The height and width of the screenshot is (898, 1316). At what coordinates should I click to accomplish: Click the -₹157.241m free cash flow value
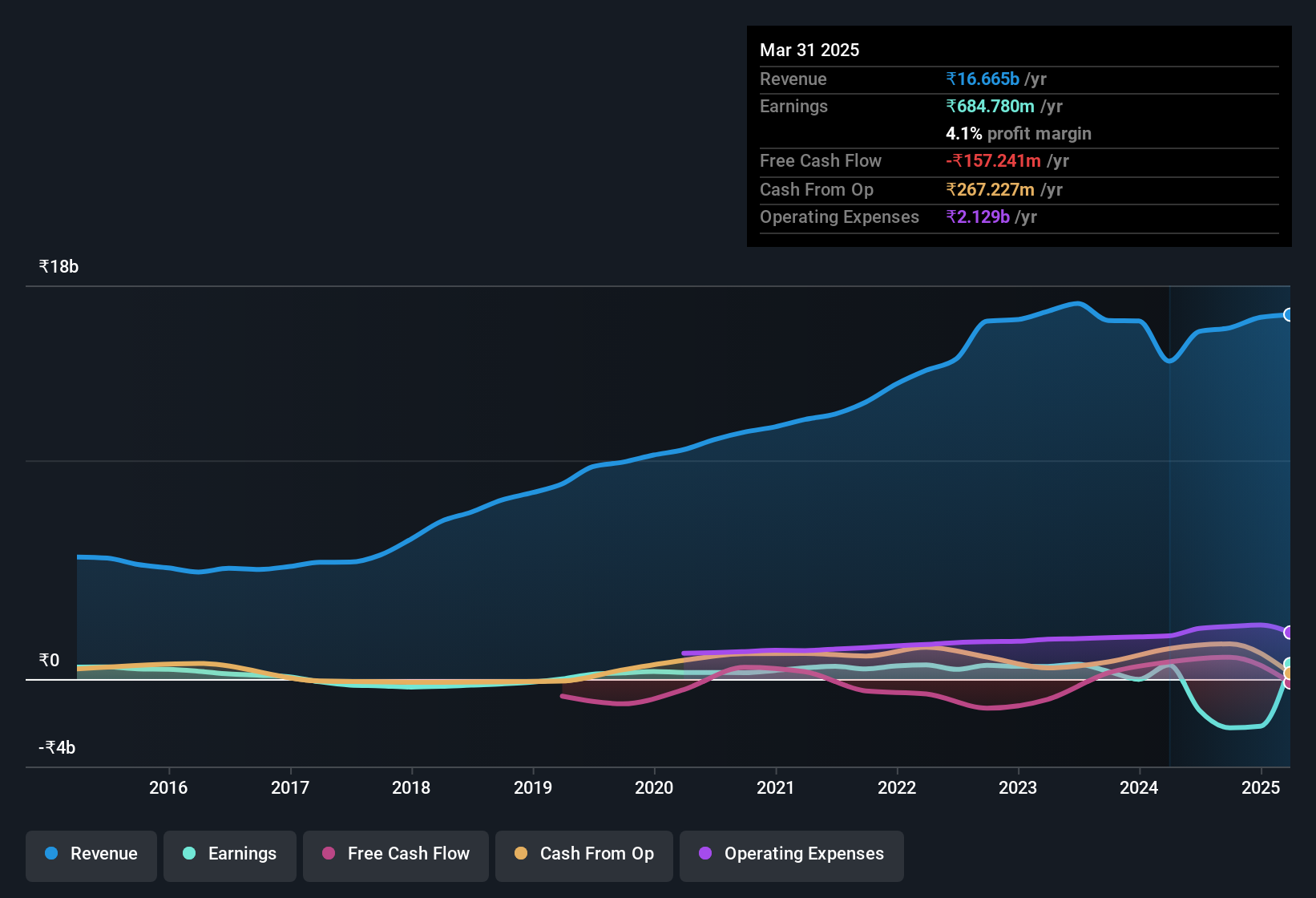(993, 160)
